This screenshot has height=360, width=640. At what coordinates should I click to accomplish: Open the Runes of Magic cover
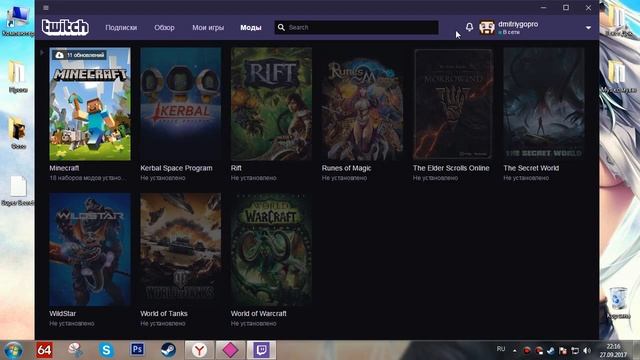pyautogui.click(x=362, y=104)
